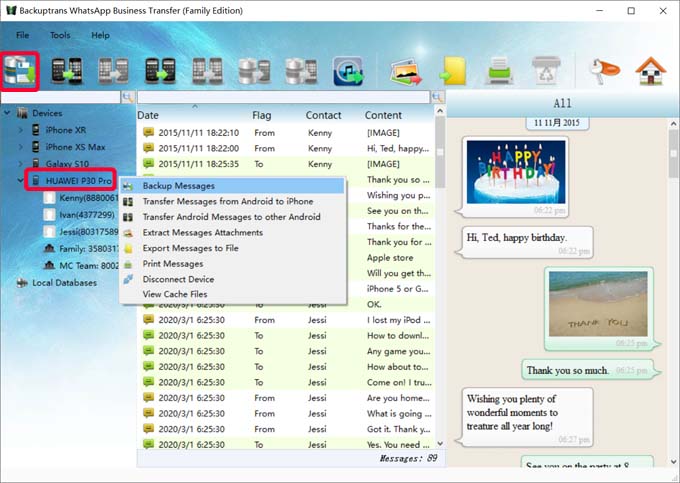680x483 pixels.
Task: Select the iPhone XS Max device
Action: tap(75, 147)
